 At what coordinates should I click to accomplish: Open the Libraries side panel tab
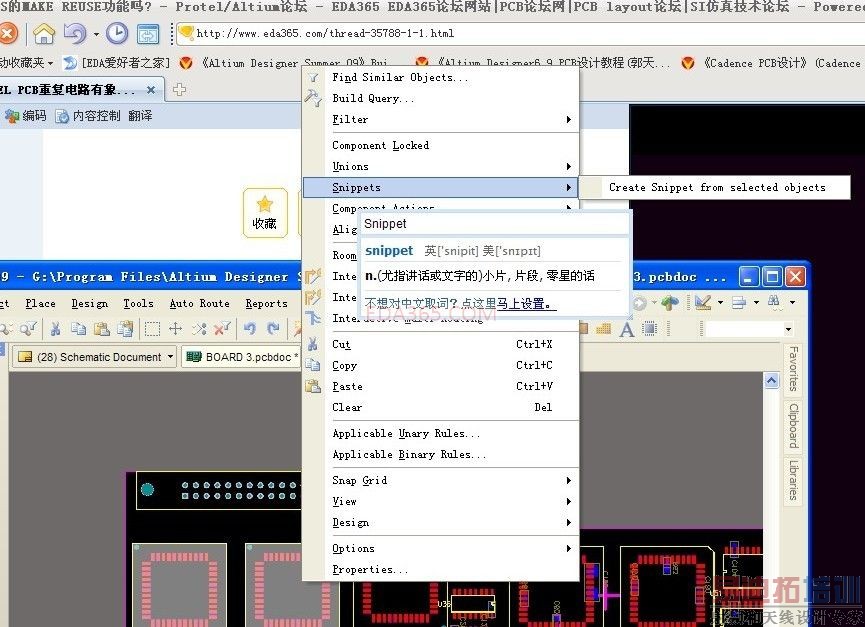tap(793, 480)
